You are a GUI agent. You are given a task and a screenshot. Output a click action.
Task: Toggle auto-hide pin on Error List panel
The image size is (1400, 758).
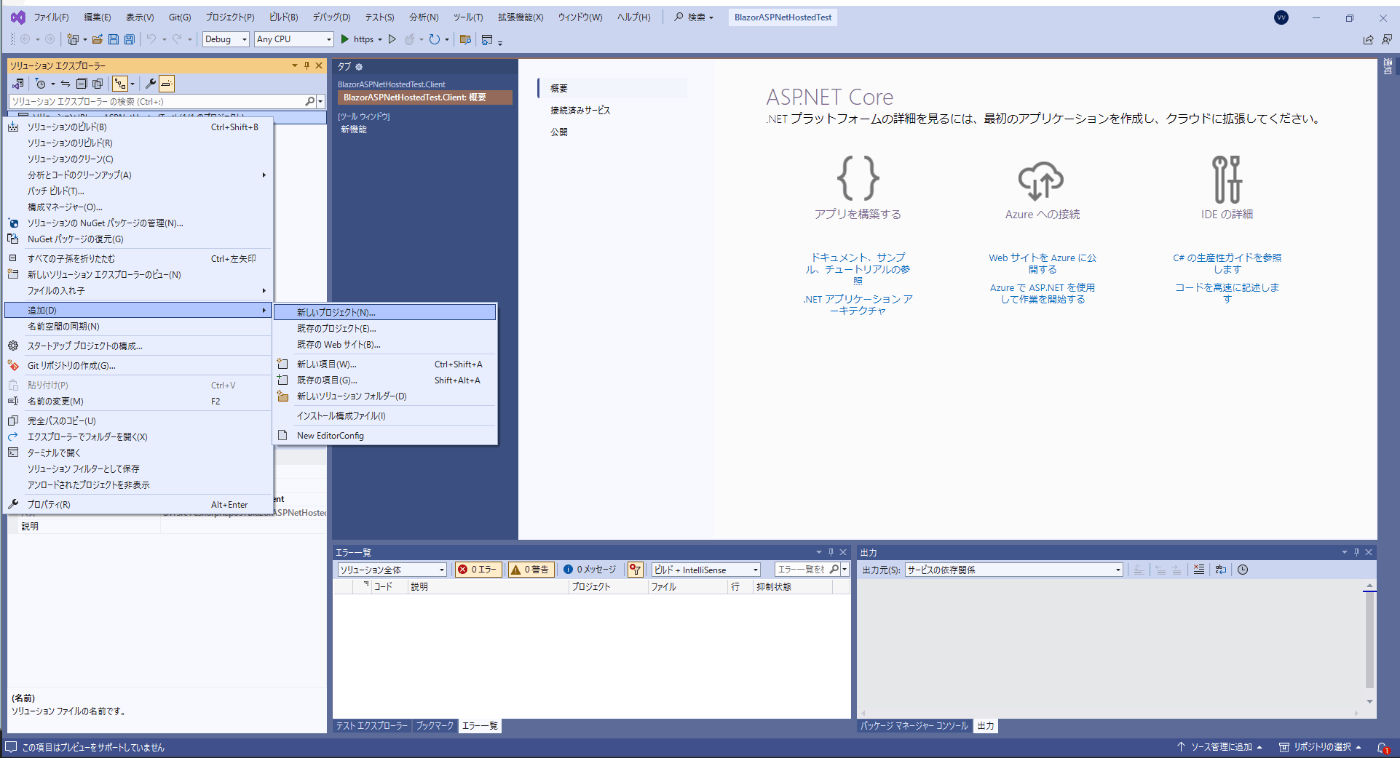click(x=830, y=552)
